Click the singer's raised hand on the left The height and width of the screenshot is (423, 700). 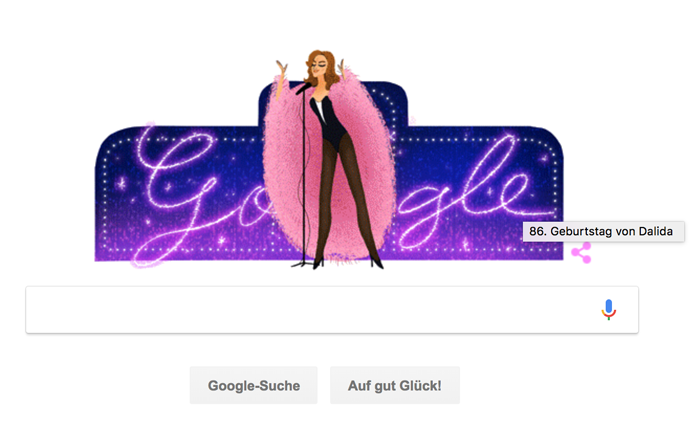(282, 69)
